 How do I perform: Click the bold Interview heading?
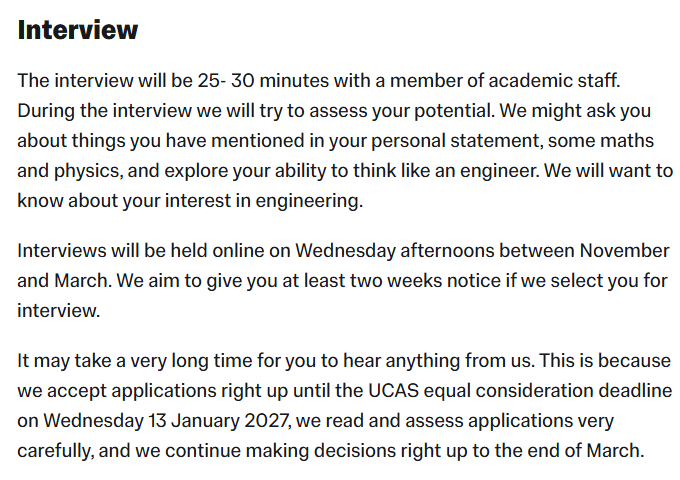click(x=78, y=30)
